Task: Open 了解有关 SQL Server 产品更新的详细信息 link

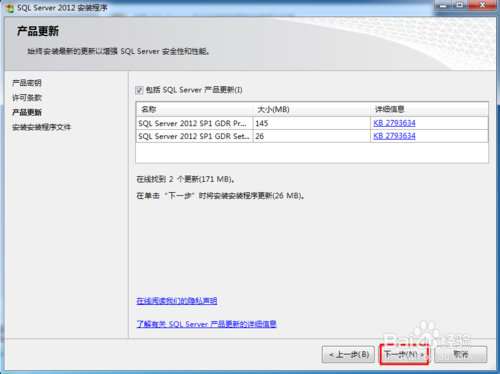Action: click(206, 324)
